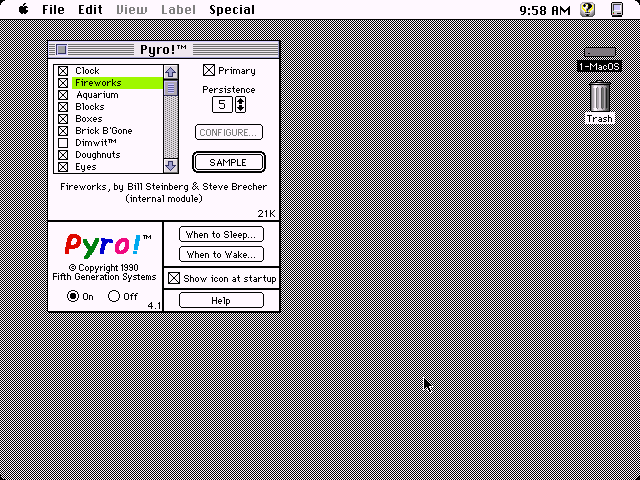This screenshot has height=480, width=640.
Task: Toggle the Eyes module checkbox
Action: pos(63,167)
